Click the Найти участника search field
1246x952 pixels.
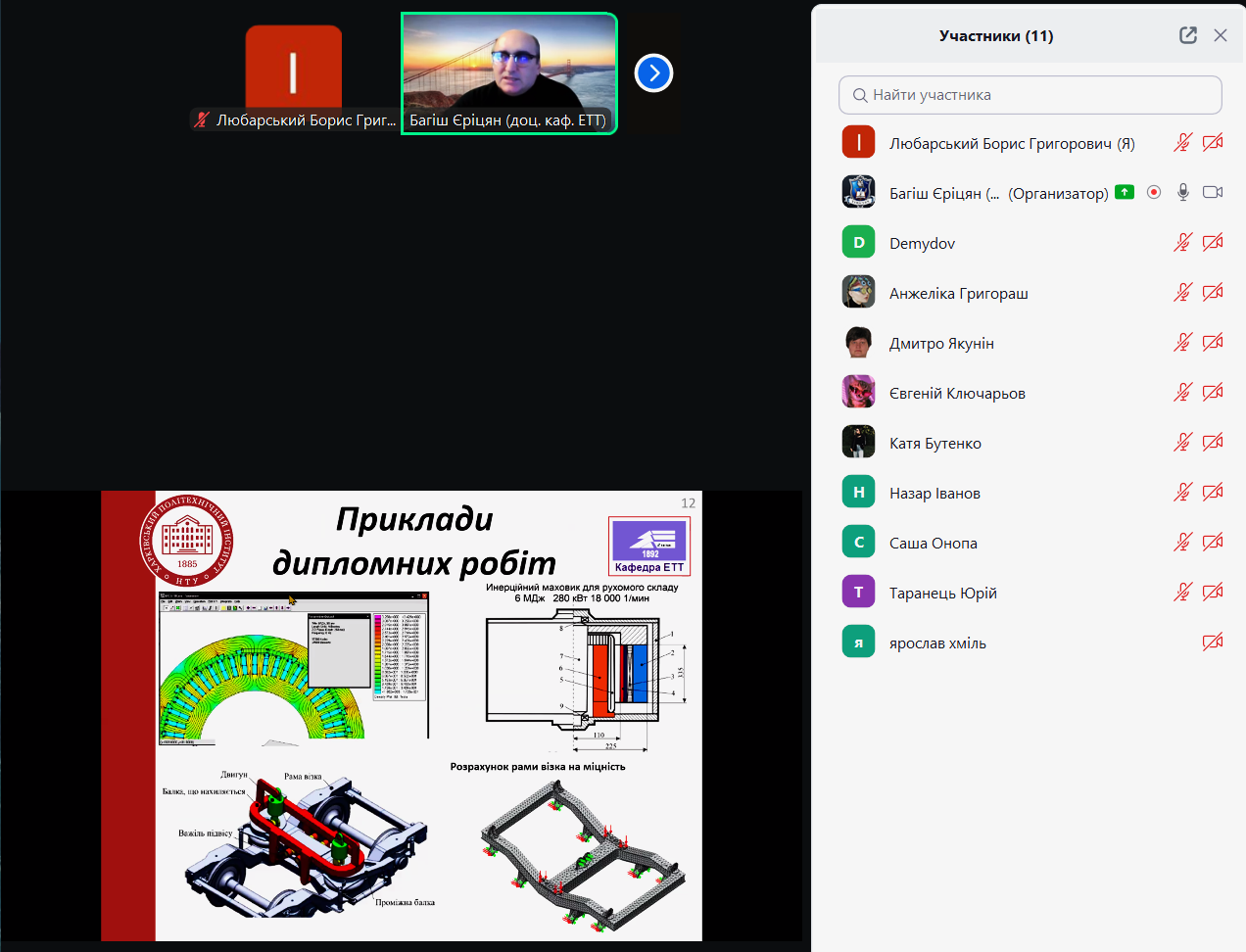click(1030, 95)
